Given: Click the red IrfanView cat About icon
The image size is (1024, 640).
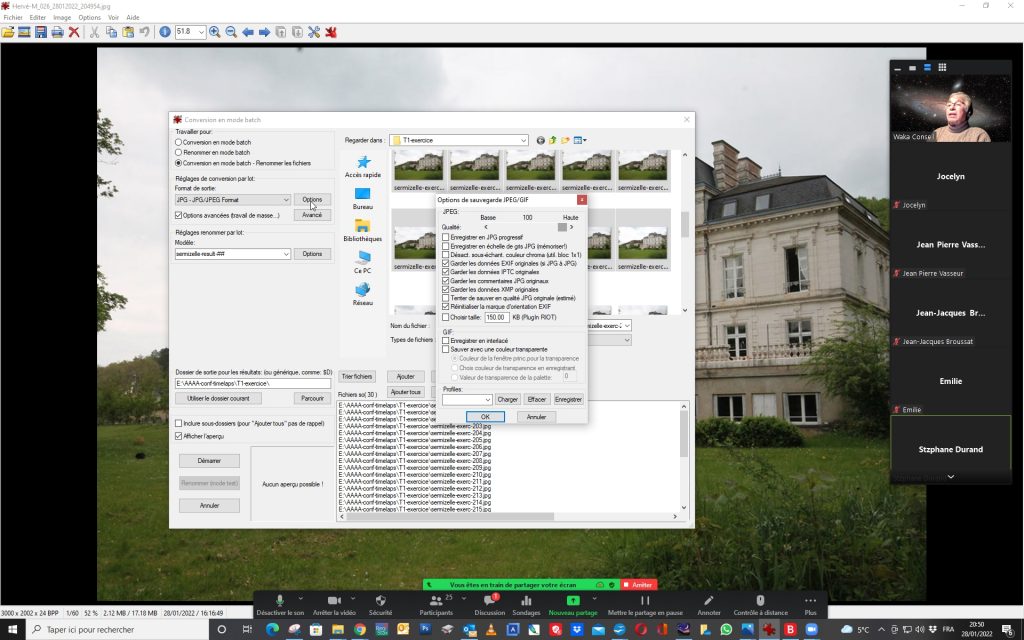Looking at the screenshot, I should coord(330,32).
